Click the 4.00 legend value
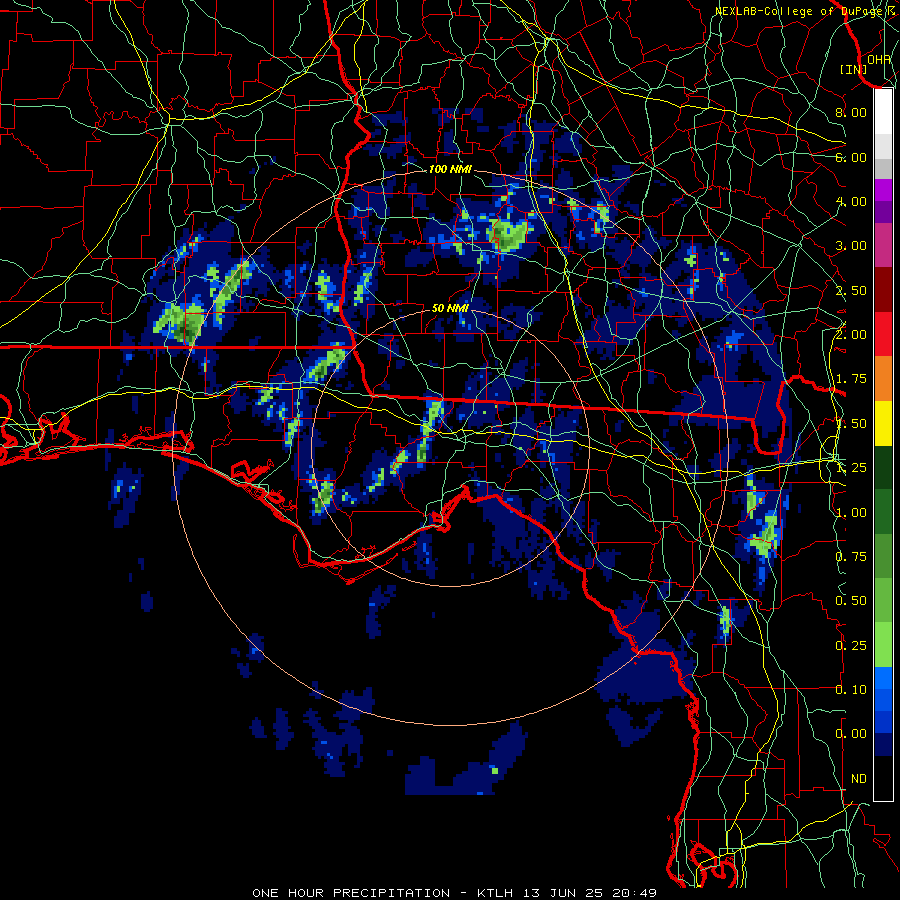Viewport: 900px width, 900px height. pos(851,201)
